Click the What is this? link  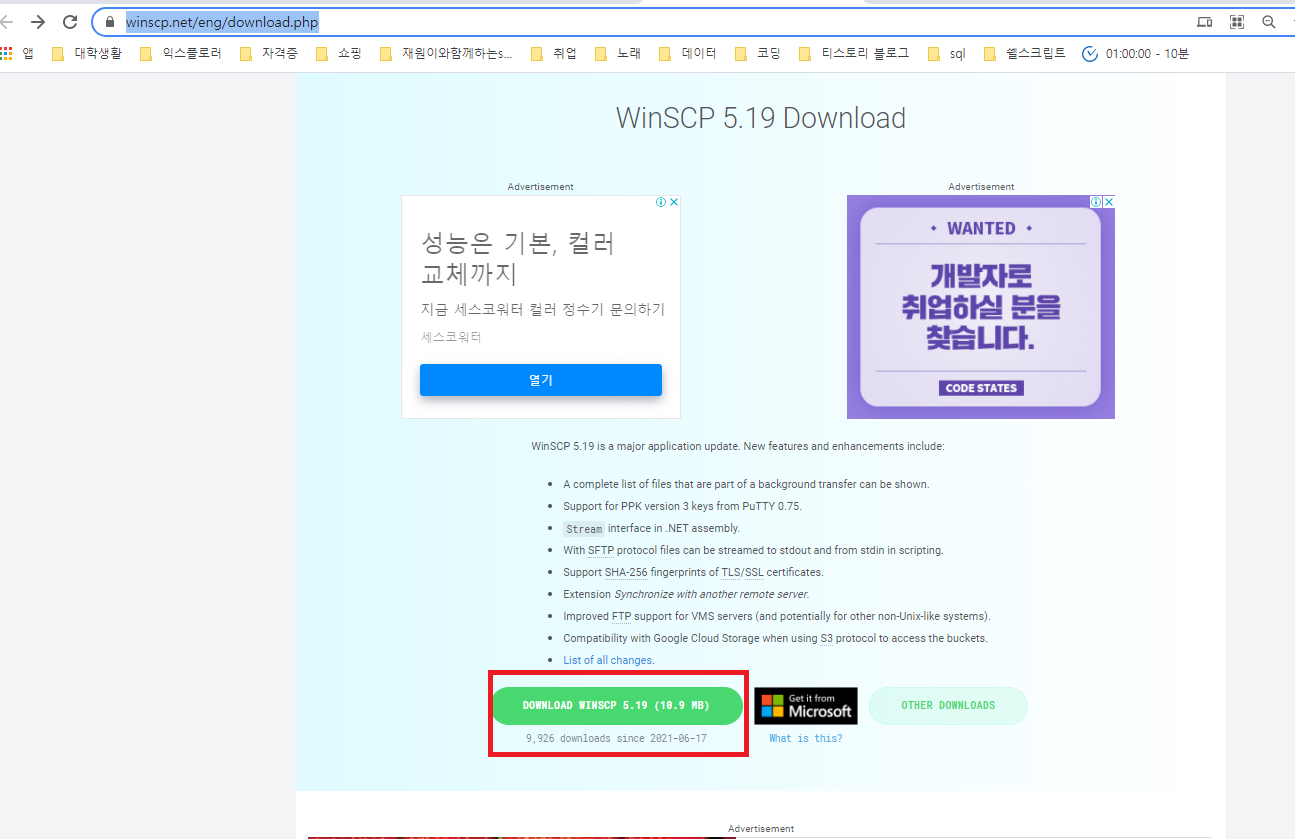(x=806, y=738)
